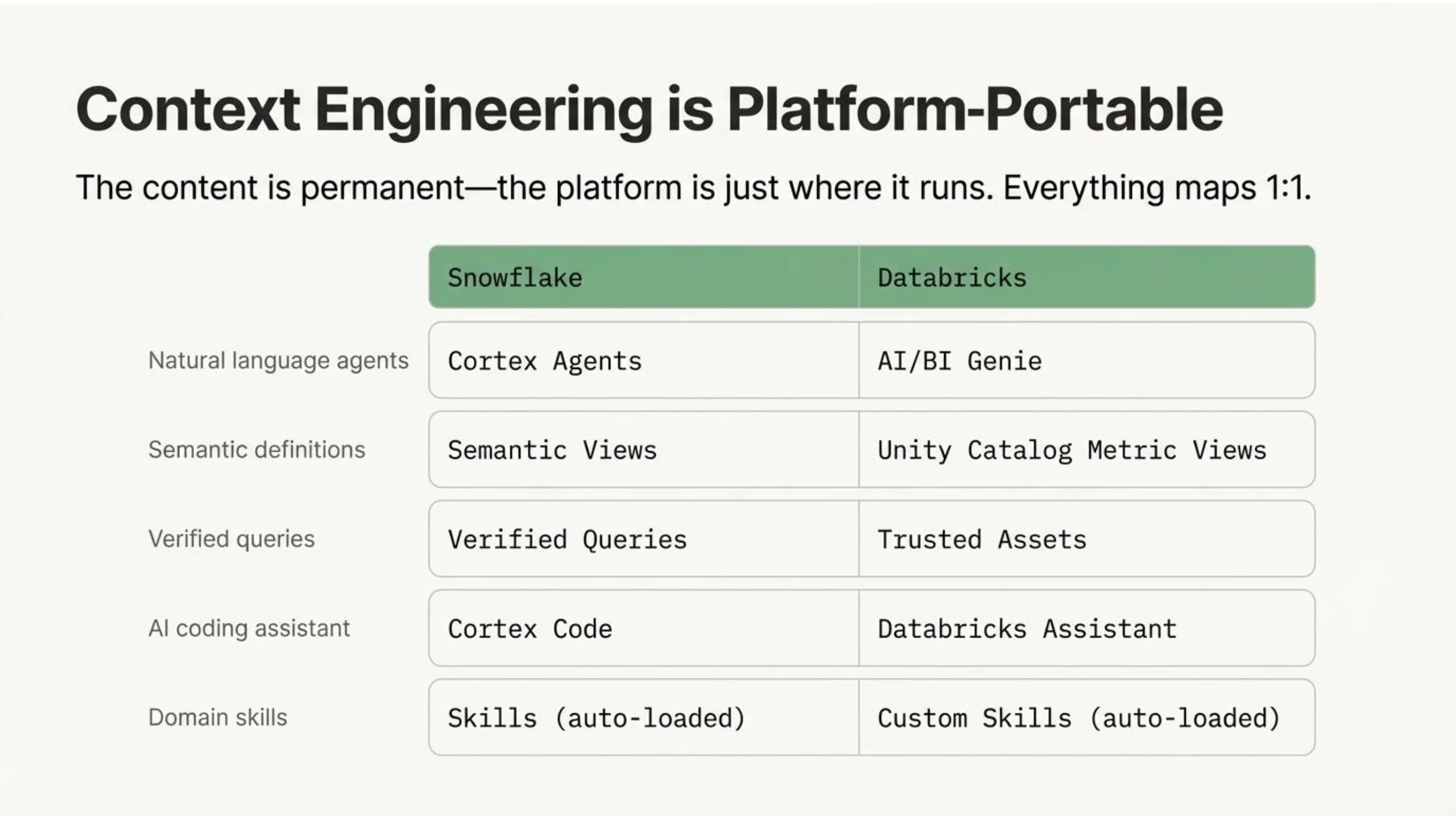The image size is (1456, 819).
Task: Select the 'Databricks Assistant' cell
Action: point(1087,628)
